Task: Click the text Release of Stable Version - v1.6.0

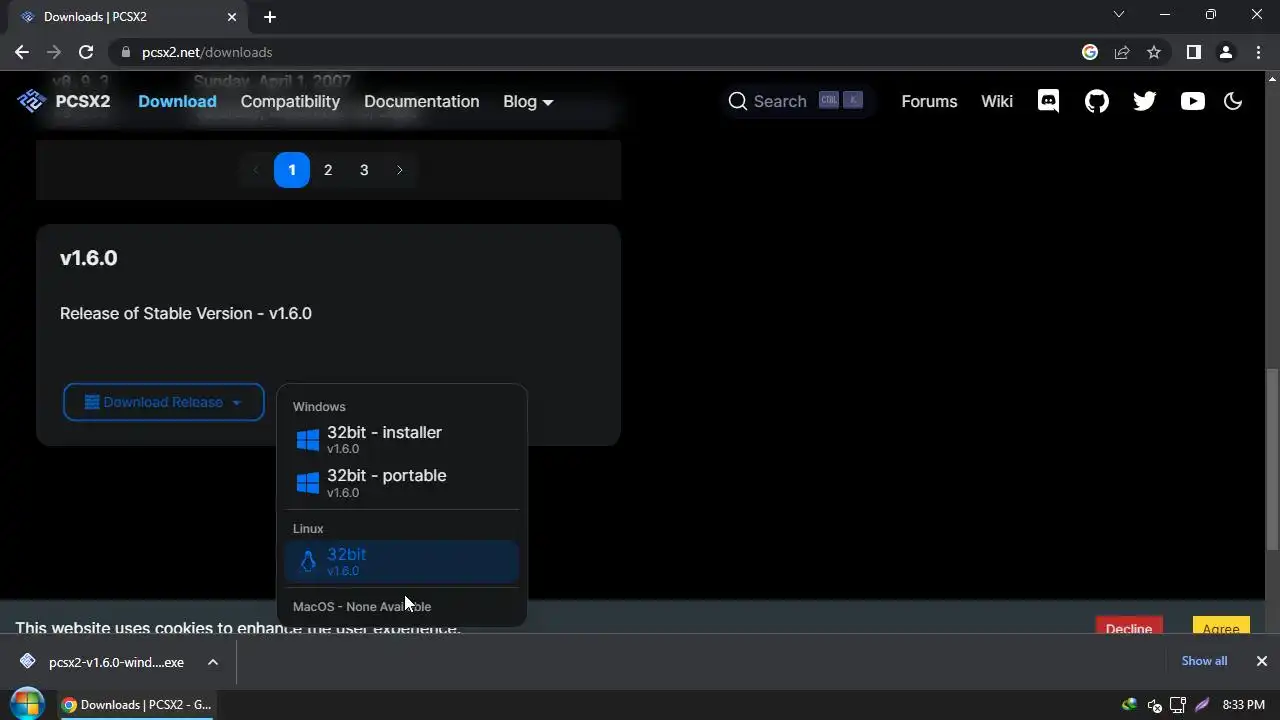Action: [x=186, y=313]
